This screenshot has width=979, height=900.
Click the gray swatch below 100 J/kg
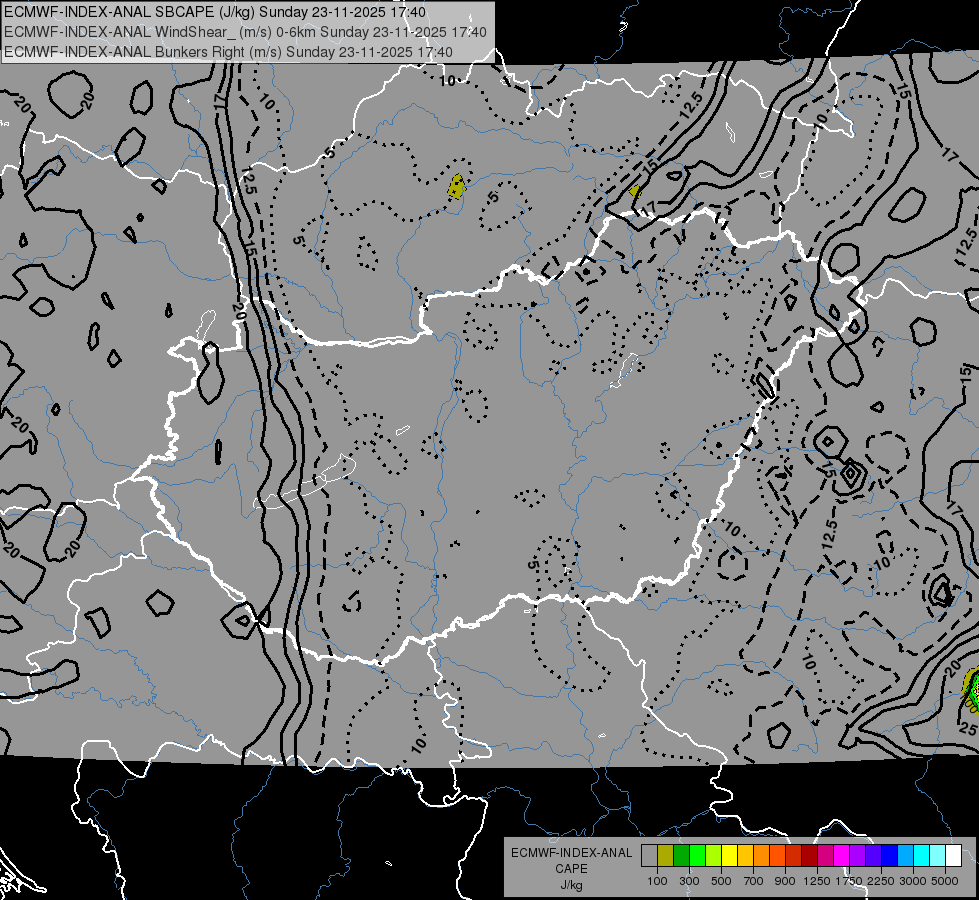point(649,855)
